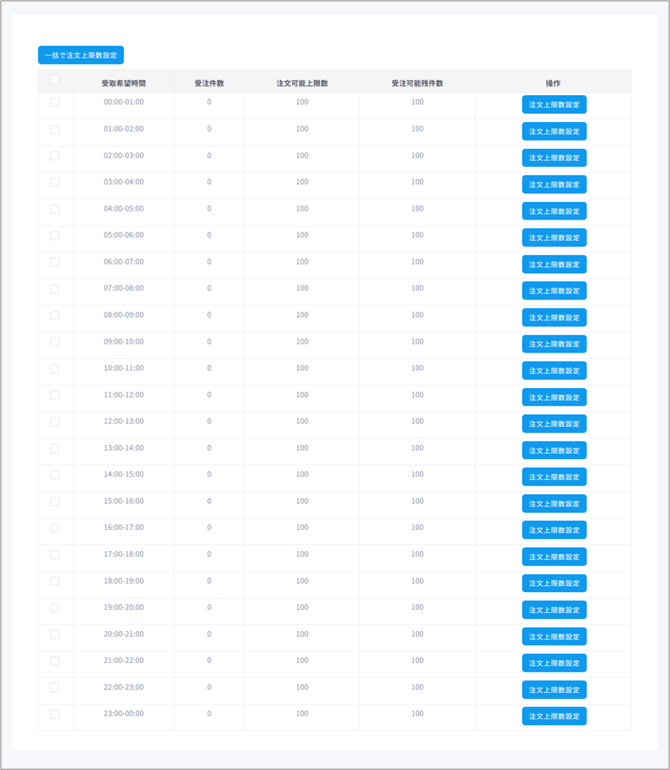Set order limit for 22:00-23:00 slot

pyautogui.click(x=554, y=689)
